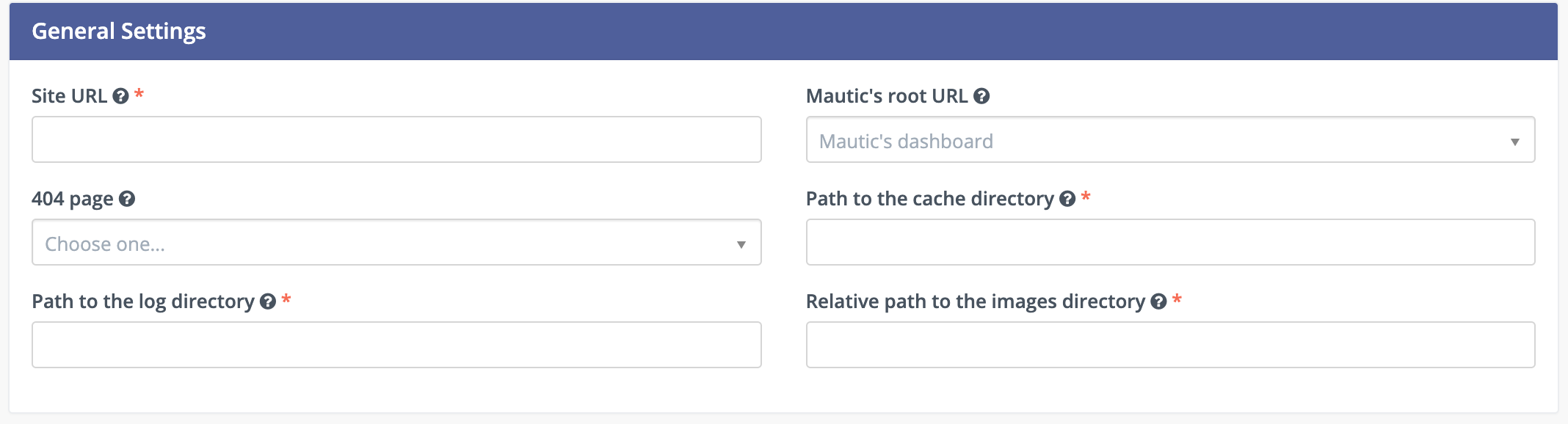Click the 'Mautic's root URL' label text
This screenshot has width=1568, height=424.
[887, 96]
